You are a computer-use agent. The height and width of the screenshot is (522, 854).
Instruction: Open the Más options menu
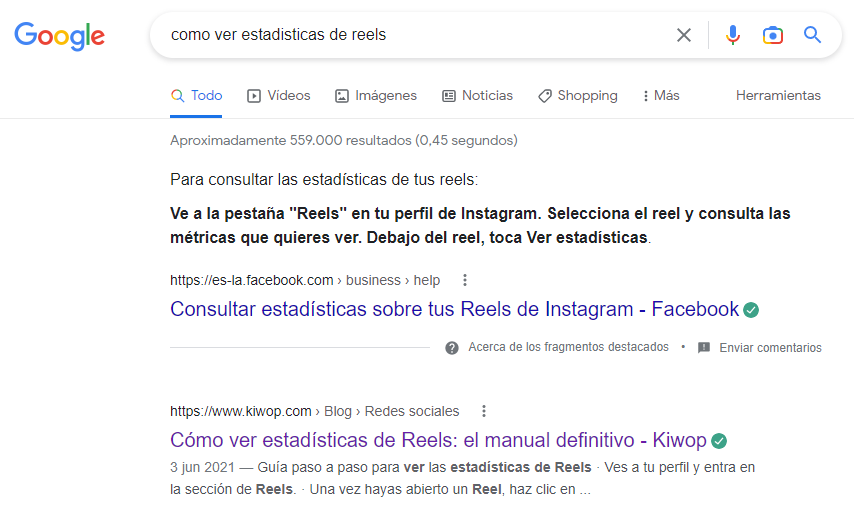point(661,96)
